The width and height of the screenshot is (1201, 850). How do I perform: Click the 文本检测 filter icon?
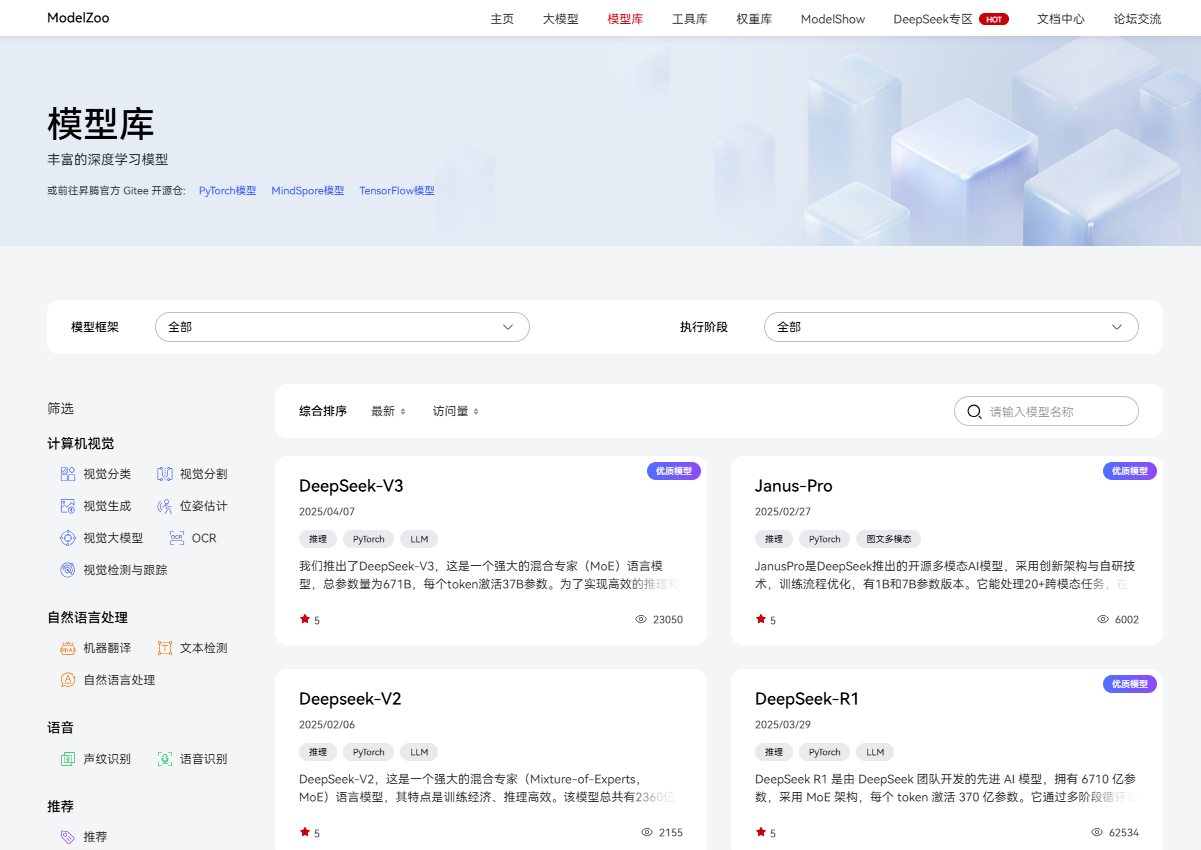165,648
